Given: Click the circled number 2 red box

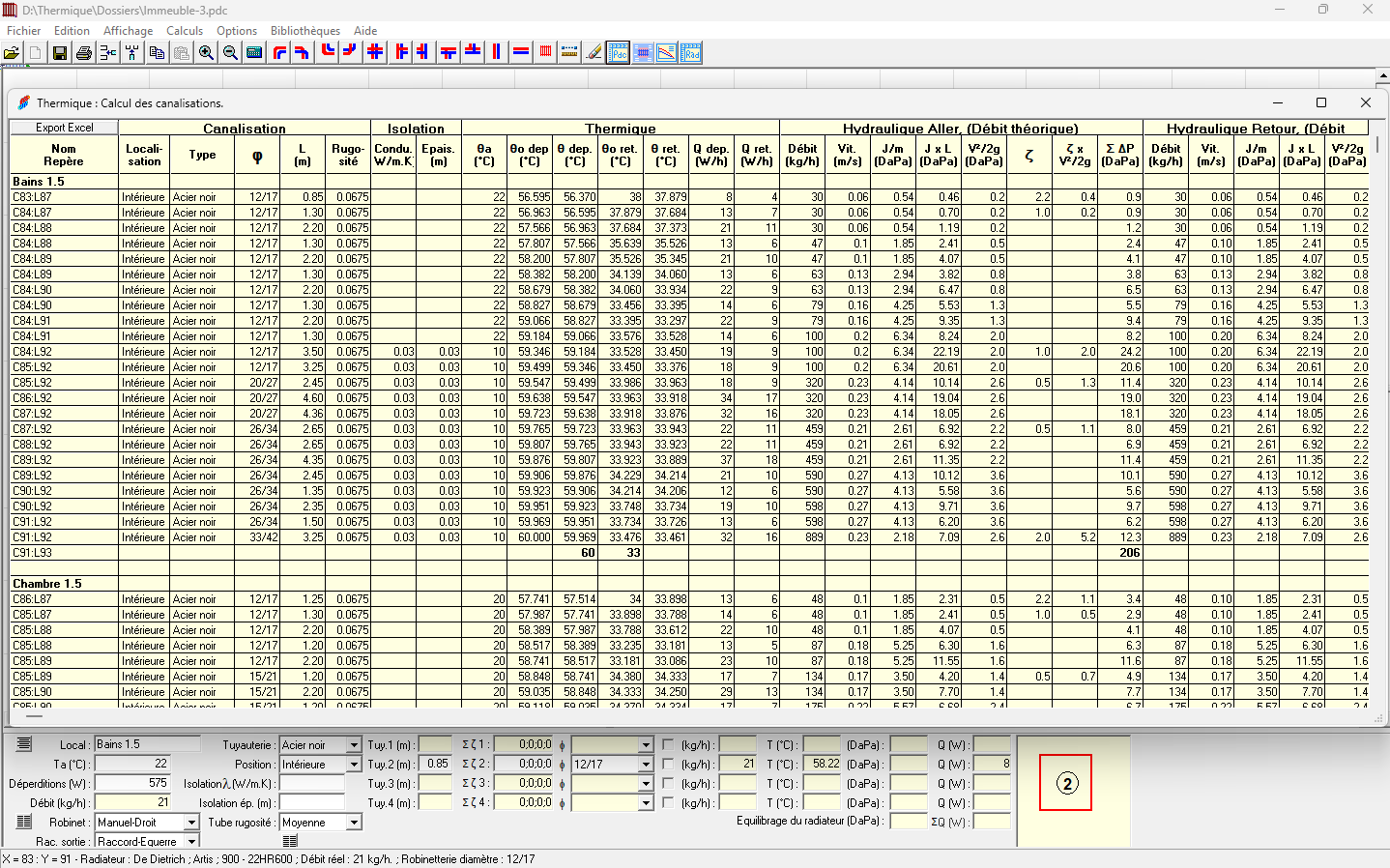Looking at the screenshot, I should [x=1065, y=783].
